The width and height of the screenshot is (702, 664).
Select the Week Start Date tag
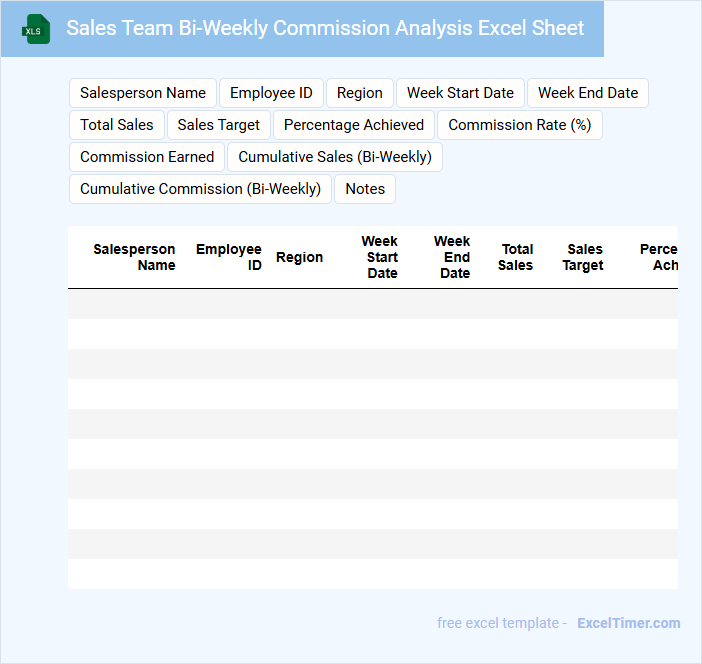460,93
